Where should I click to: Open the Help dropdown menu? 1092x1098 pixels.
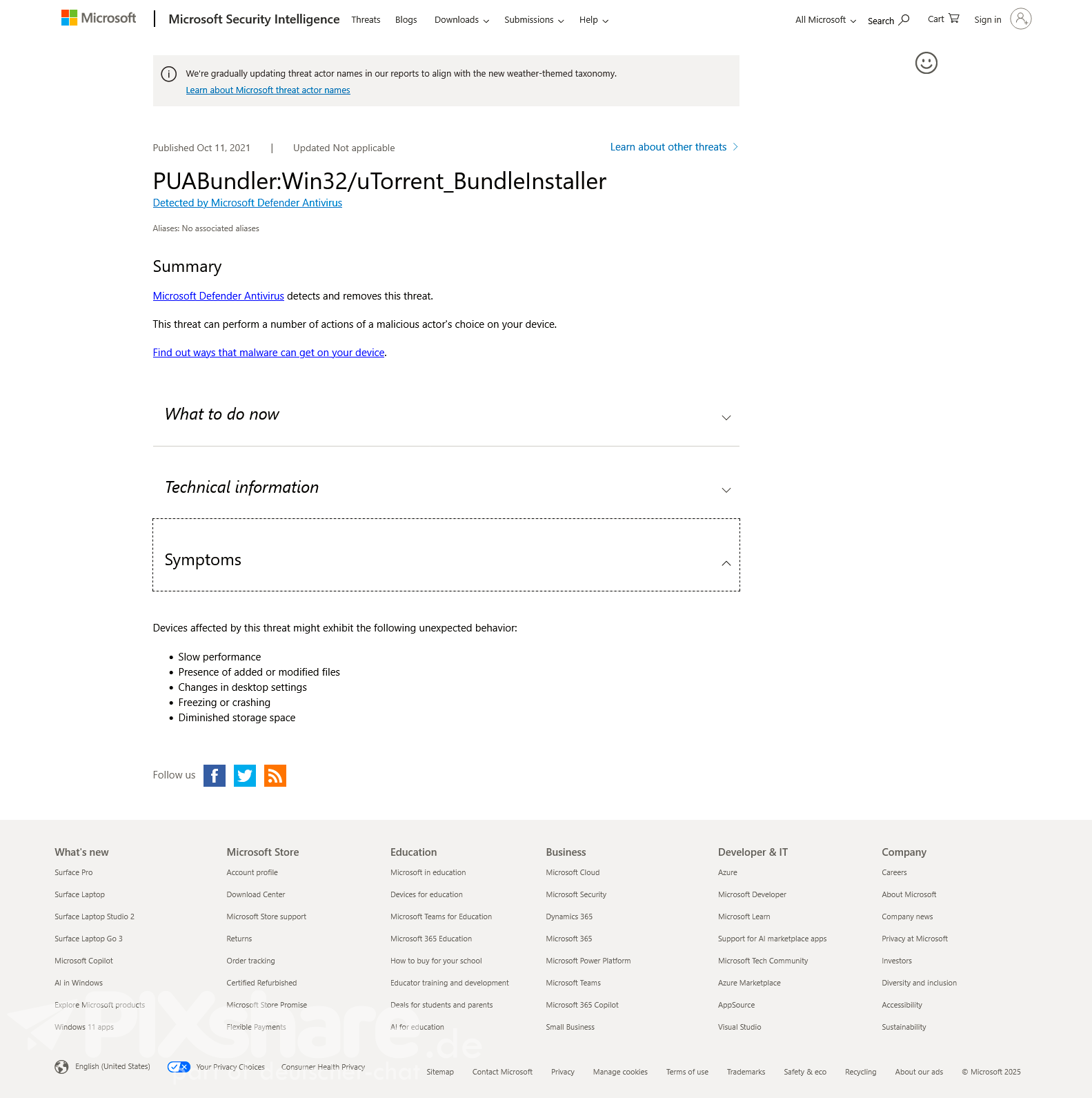[x=594, y=20]
